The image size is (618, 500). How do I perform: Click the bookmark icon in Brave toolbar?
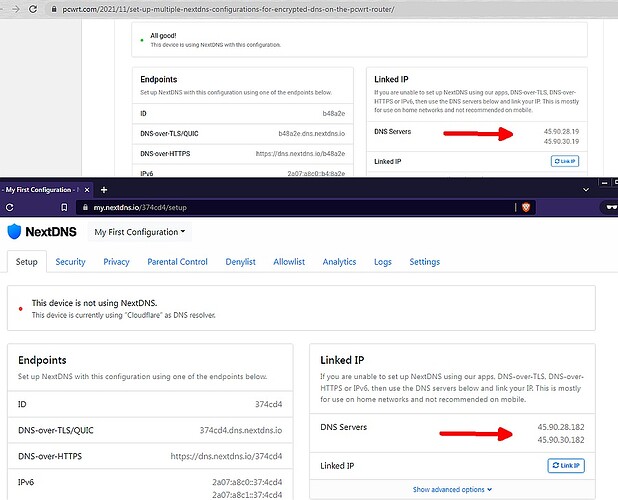[x=64, y=207]
